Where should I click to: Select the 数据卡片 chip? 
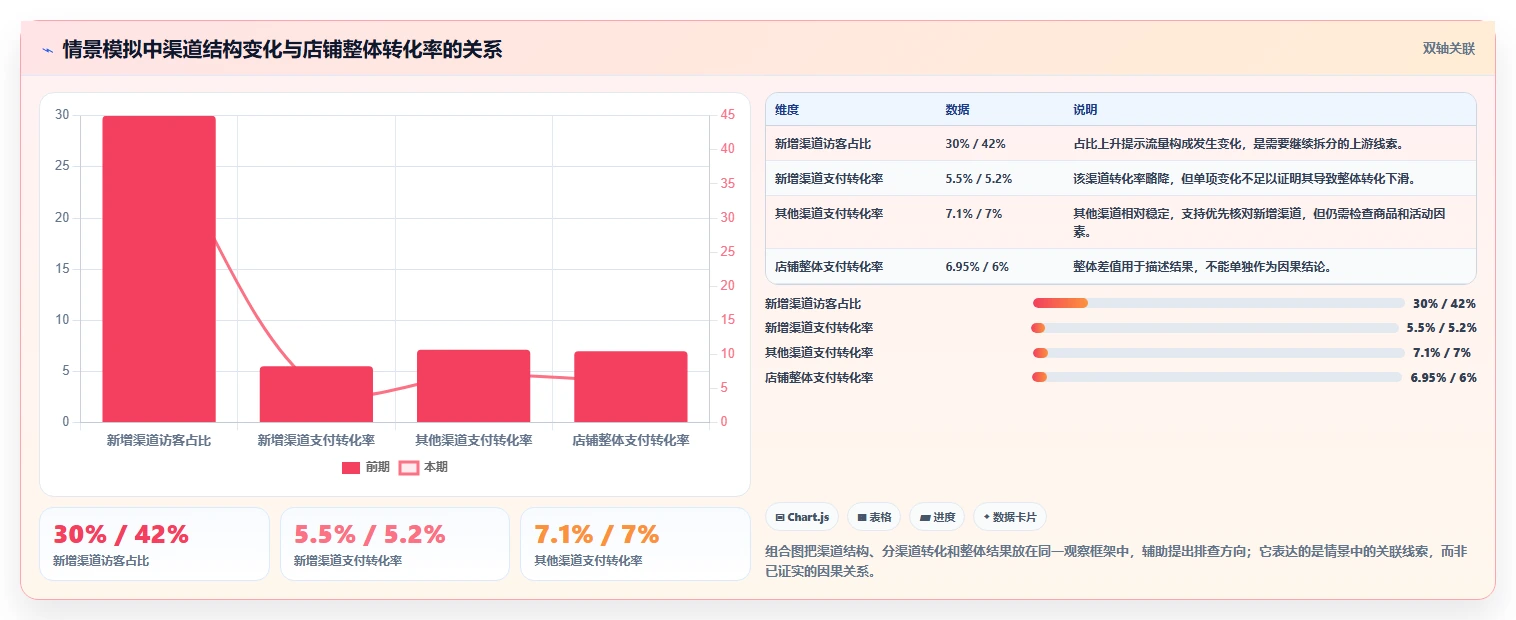(x=1010, y=517)
